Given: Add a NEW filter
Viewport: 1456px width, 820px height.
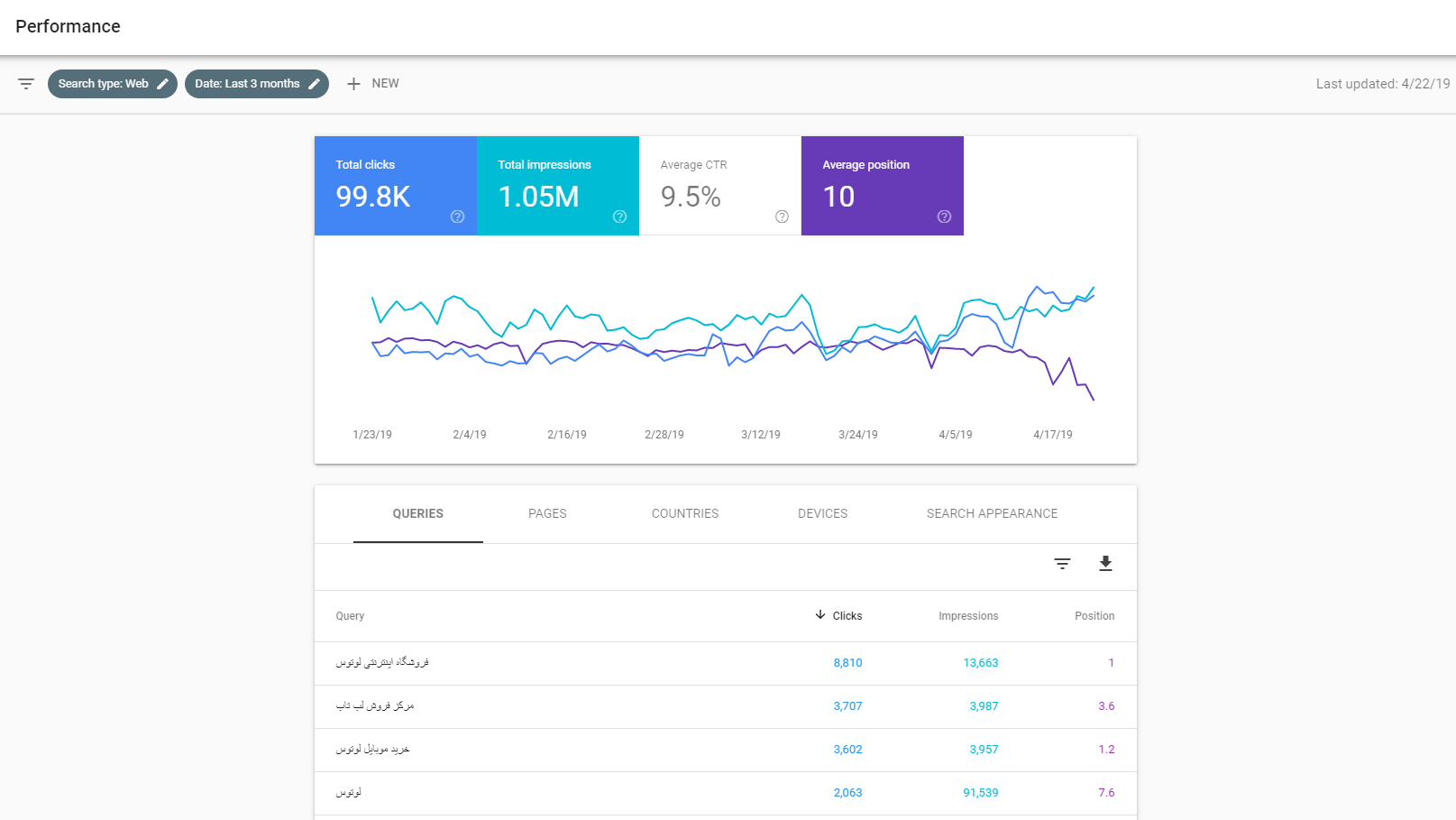Looking at the screenshot, I should 373,84.
